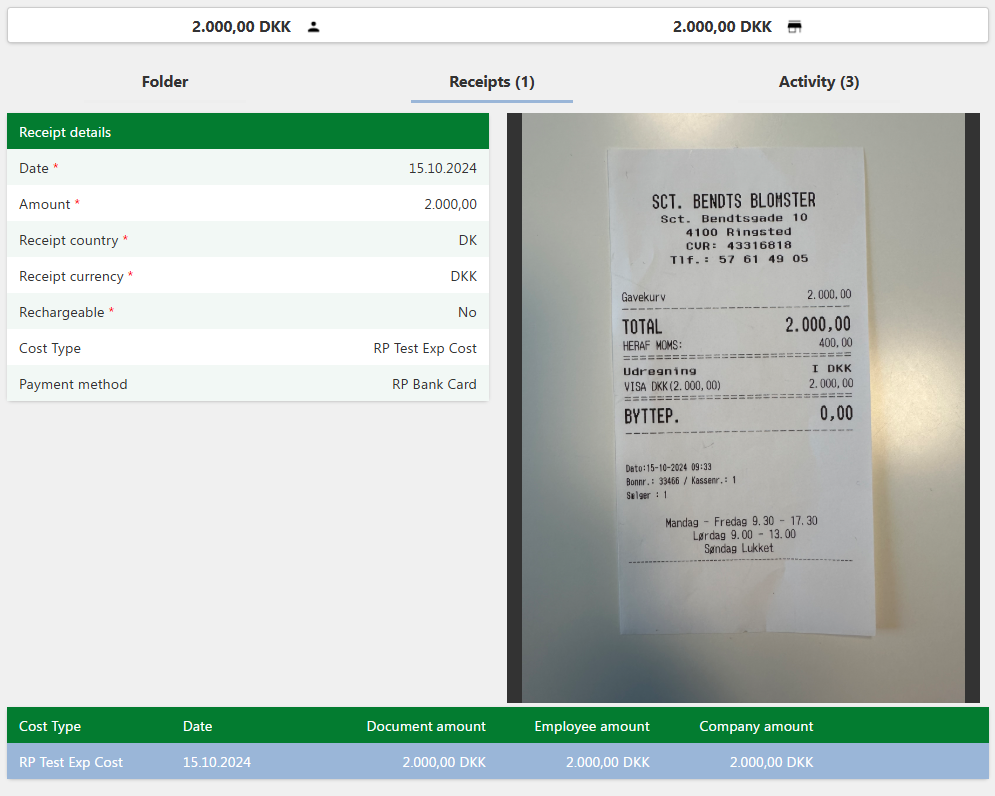Open the Receipts (1) tab
995x796 pixels.
[492, 82]
